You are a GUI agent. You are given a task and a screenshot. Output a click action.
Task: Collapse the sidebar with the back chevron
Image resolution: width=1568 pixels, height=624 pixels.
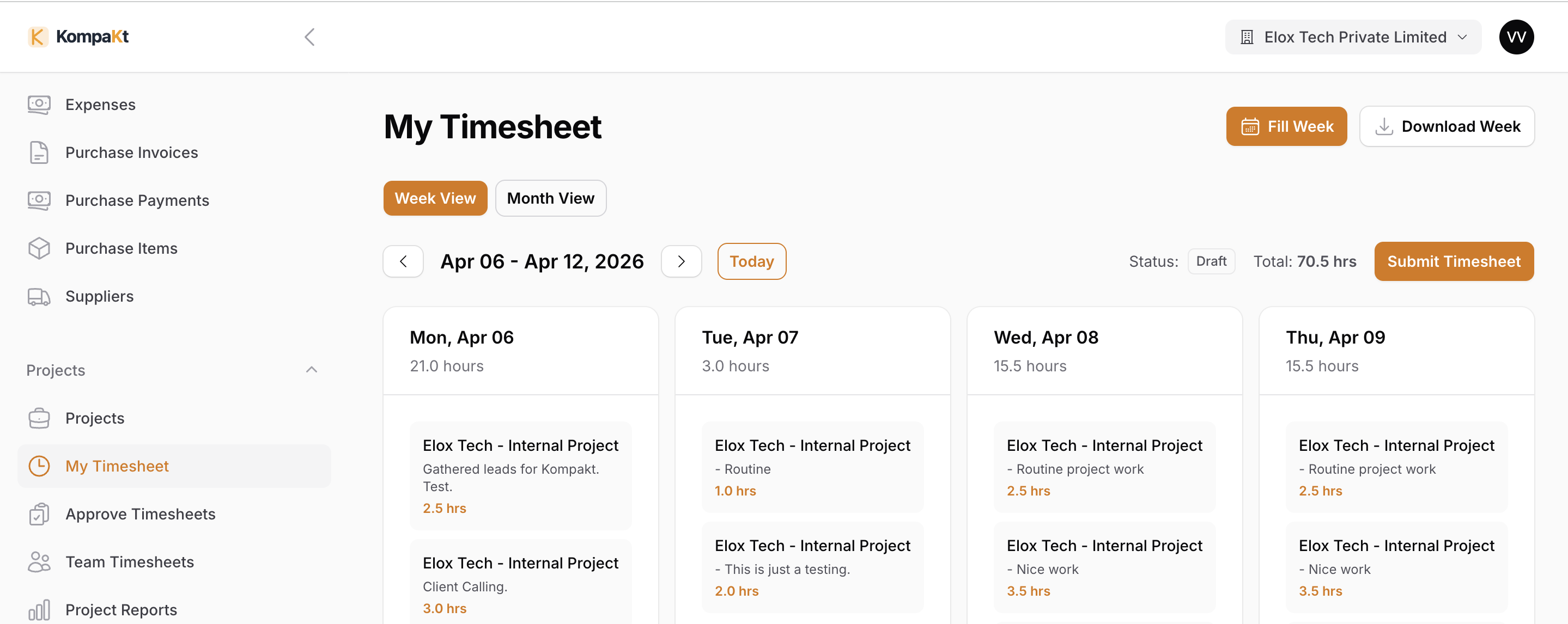(x=310, y=37)
